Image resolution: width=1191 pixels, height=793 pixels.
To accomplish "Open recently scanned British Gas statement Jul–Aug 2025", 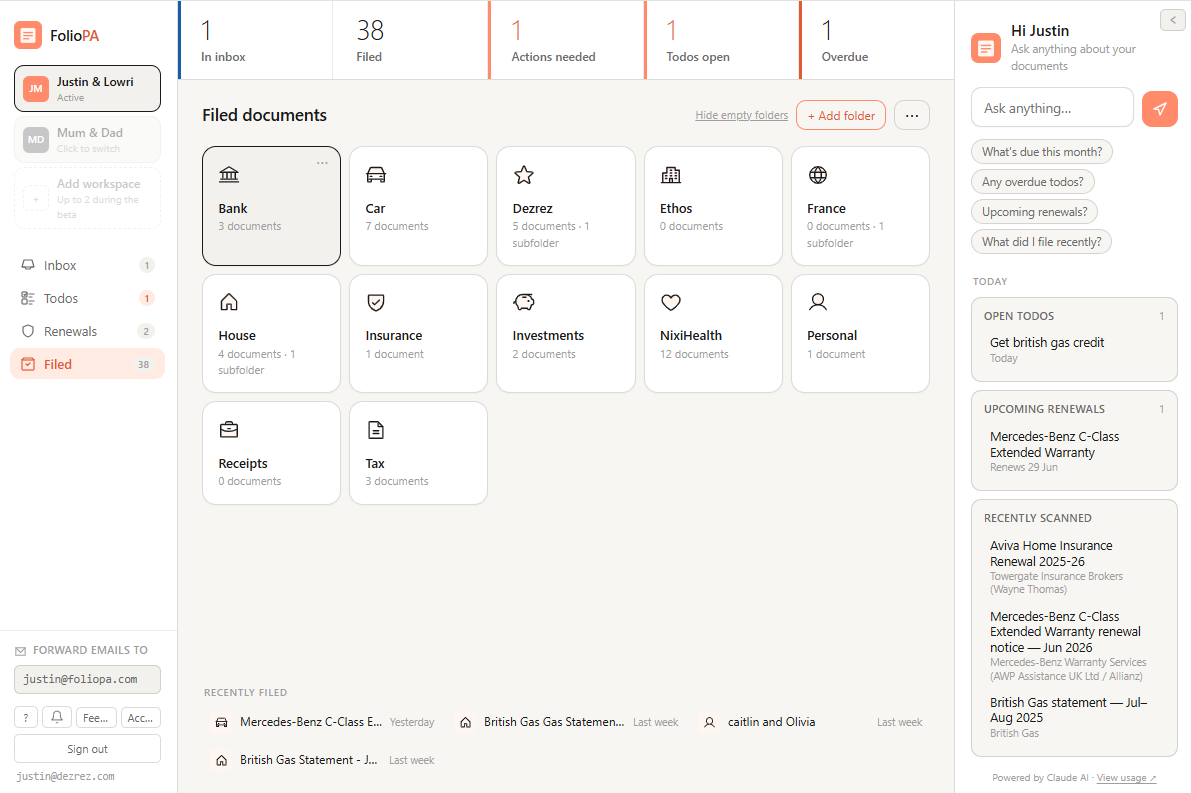I will click(x=1074, y=717).
